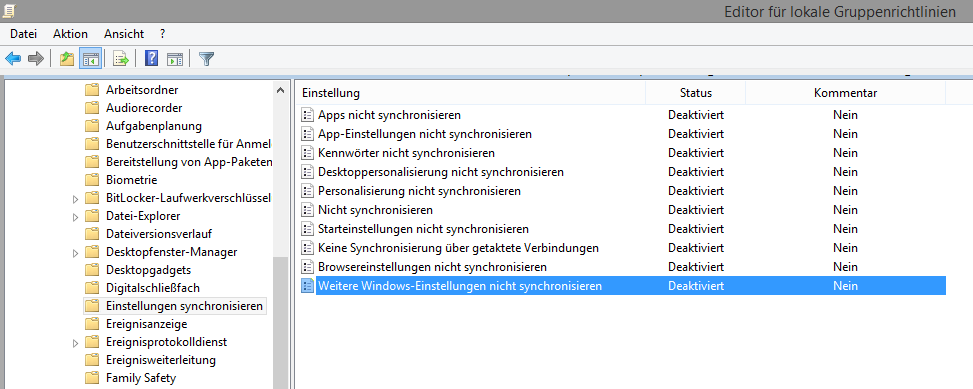Select the Family Safety tree folder

pos(141,378)
